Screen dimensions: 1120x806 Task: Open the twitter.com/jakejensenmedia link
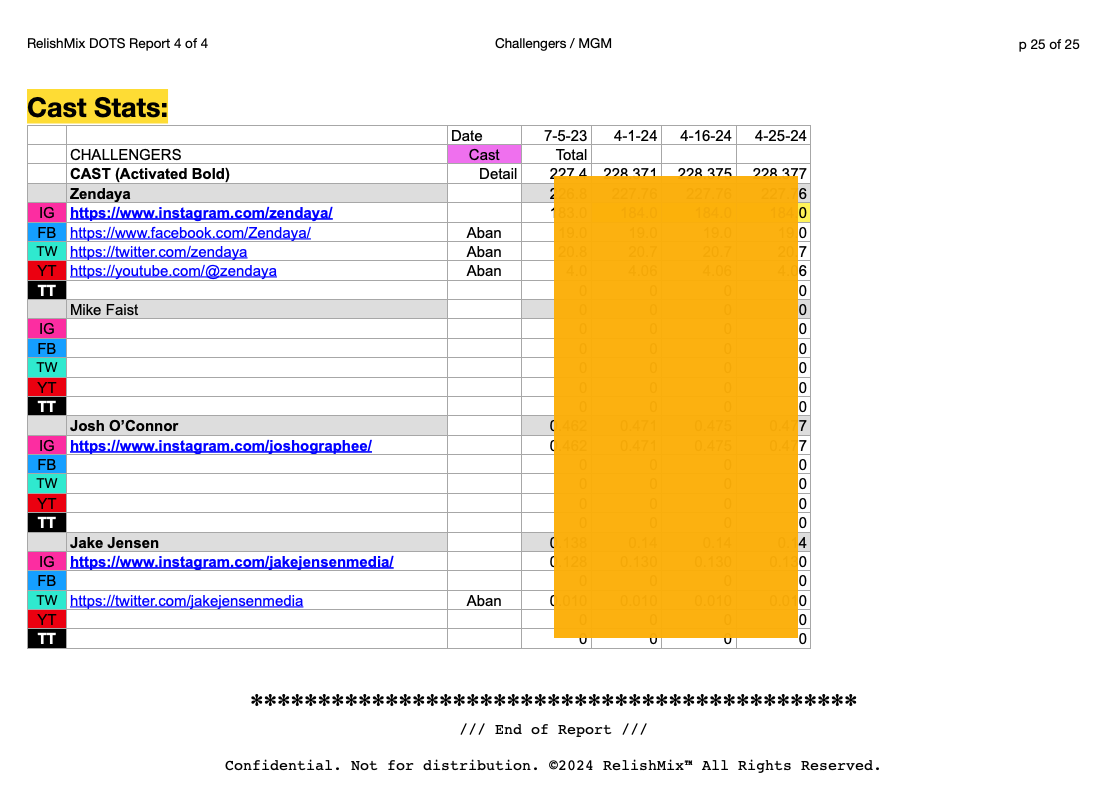186,601
